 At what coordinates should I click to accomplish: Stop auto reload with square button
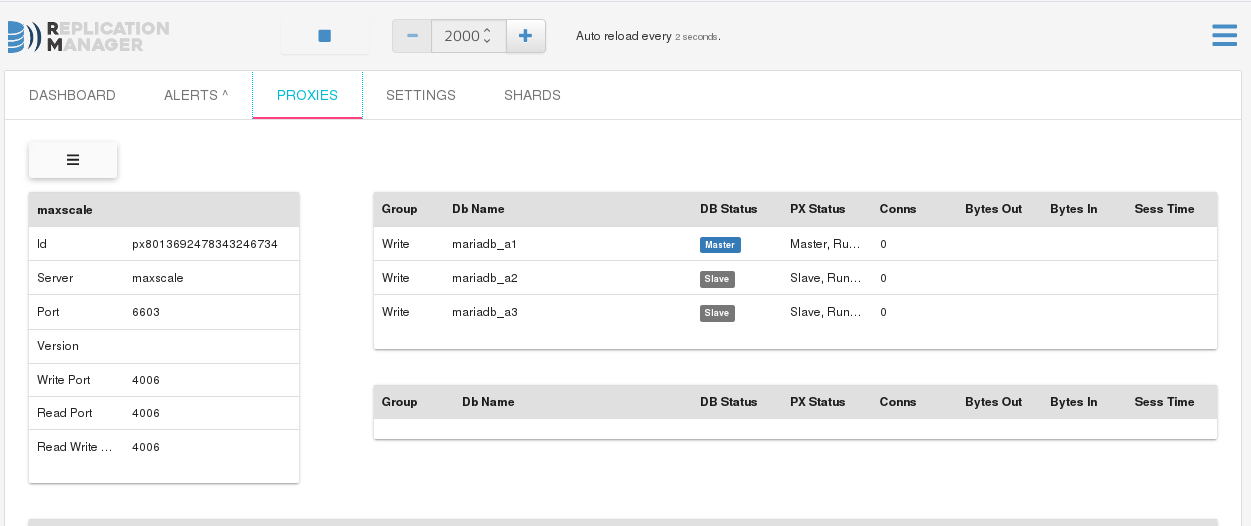point(325,36)
